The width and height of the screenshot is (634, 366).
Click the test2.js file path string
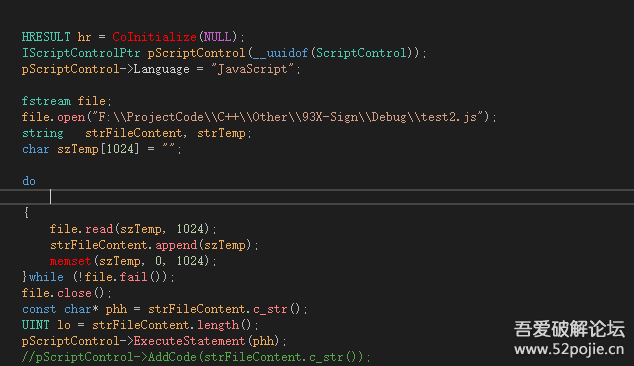(x=287, y=117)
